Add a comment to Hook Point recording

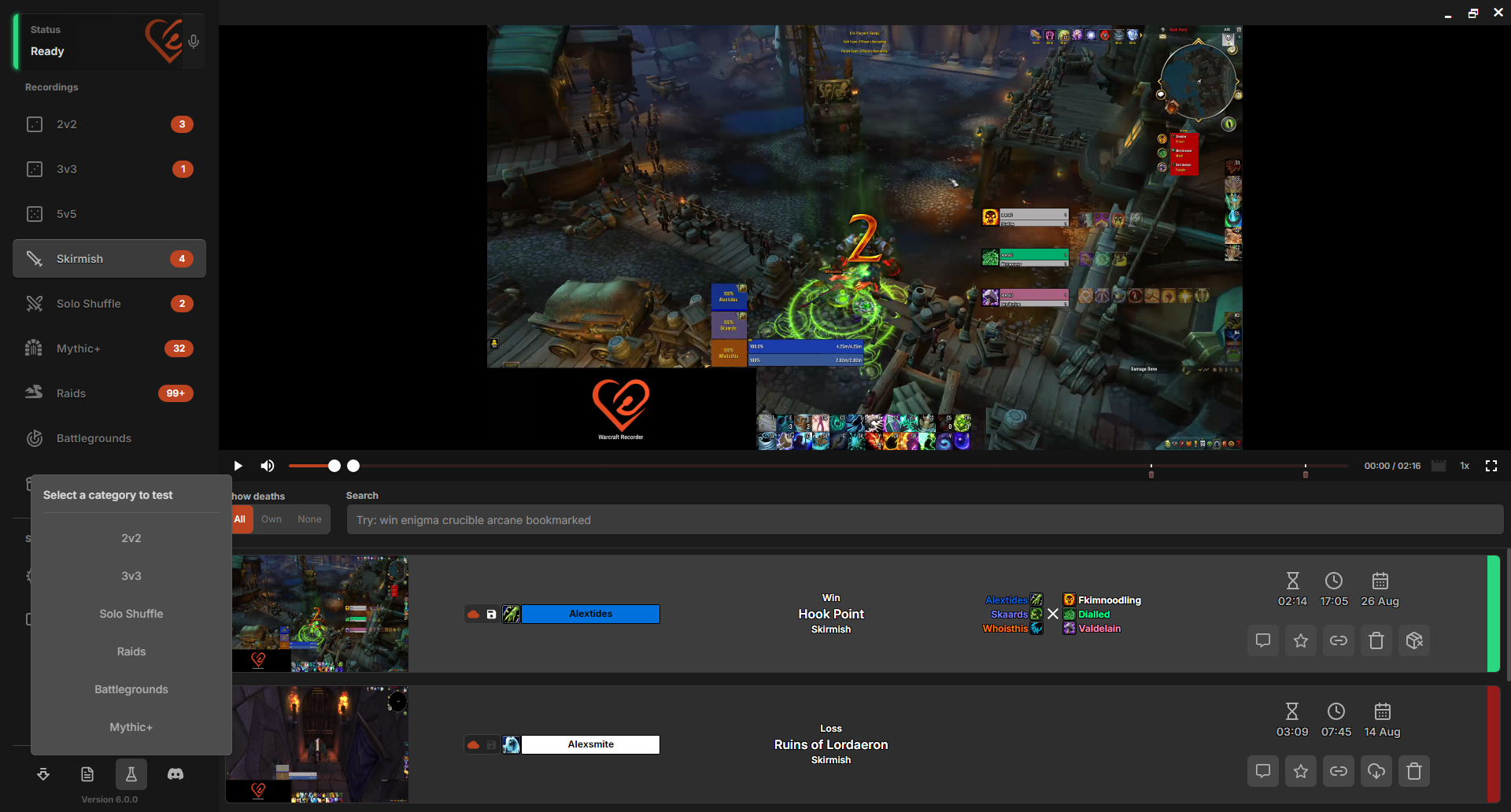1263,640
